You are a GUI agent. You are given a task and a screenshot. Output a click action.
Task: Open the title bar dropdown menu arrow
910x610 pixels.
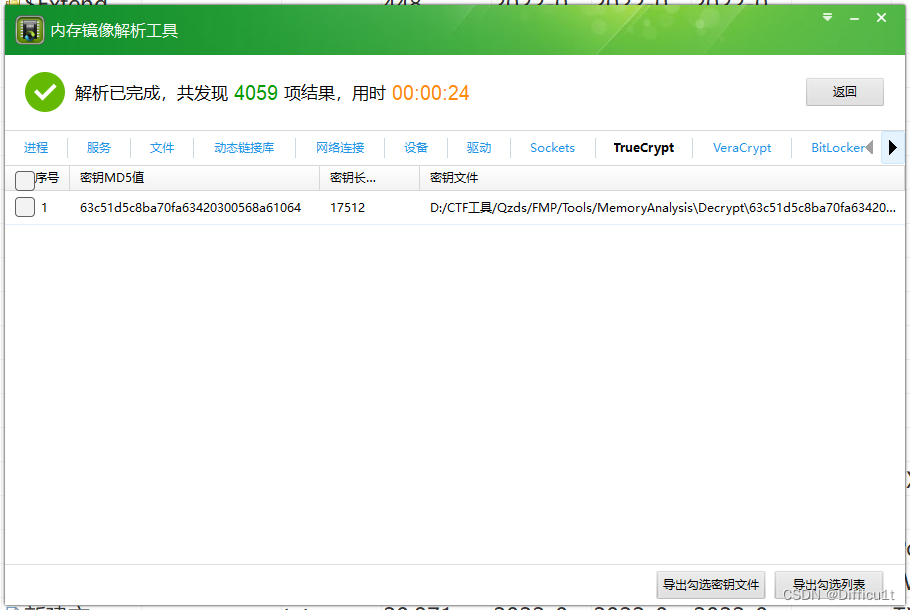pyautogui.click(x=828, y=17)
